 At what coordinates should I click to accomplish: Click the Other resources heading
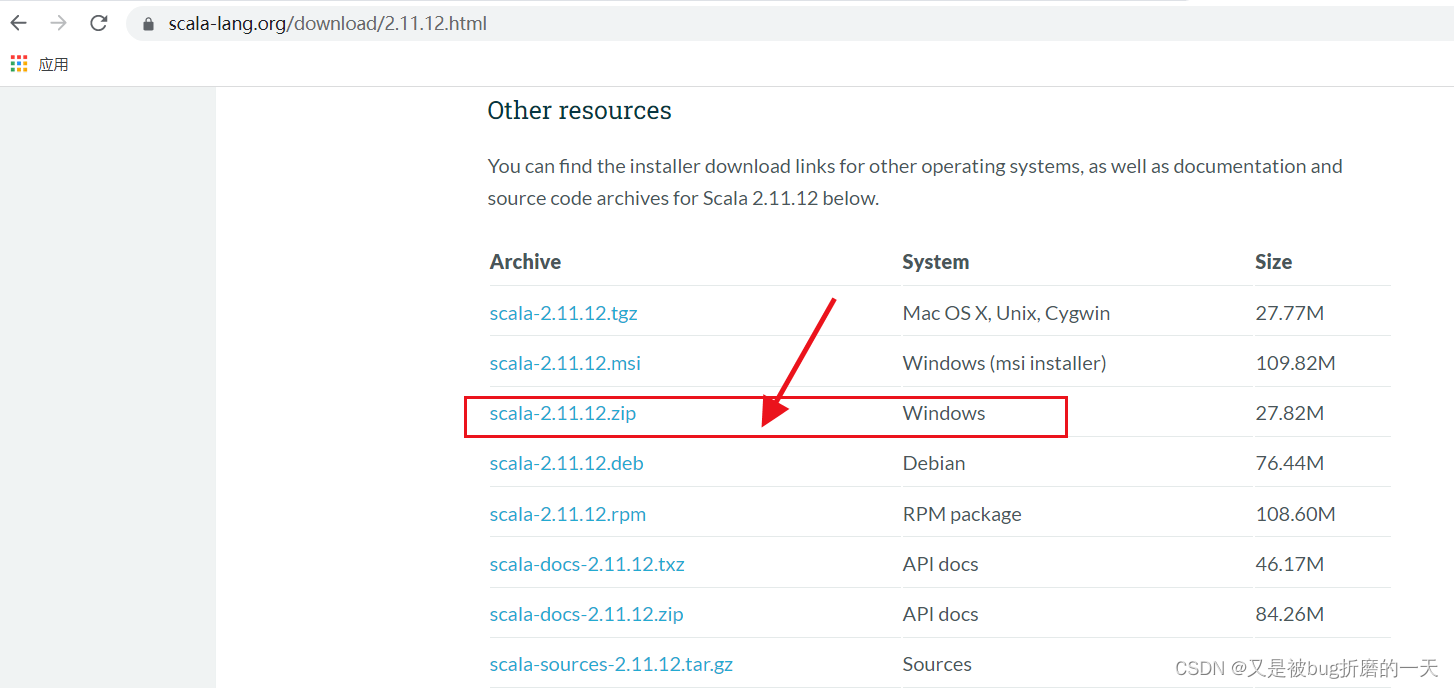579,110
